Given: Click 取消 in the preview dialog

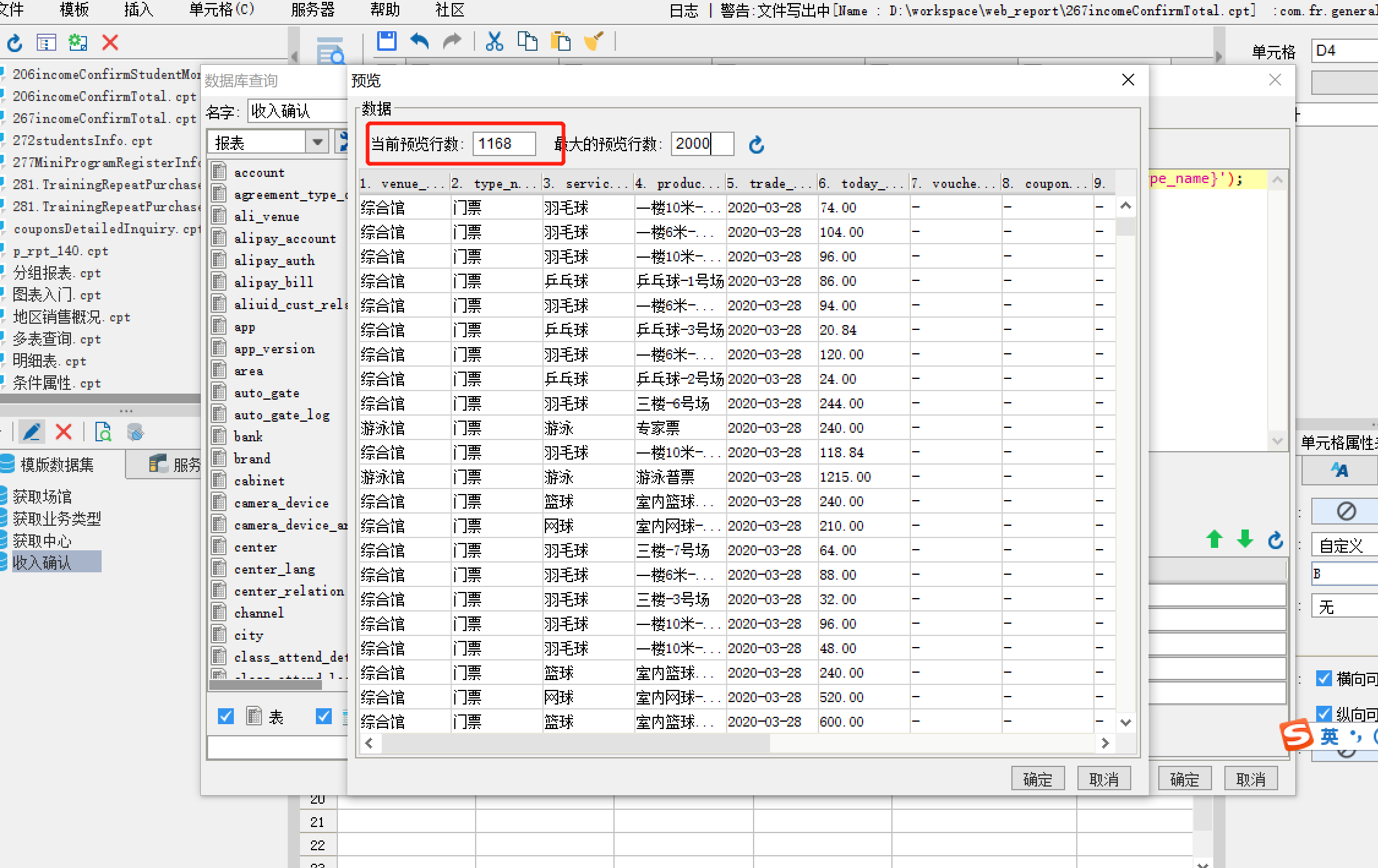Looking at the screenshot, I should pos(1104,779).
